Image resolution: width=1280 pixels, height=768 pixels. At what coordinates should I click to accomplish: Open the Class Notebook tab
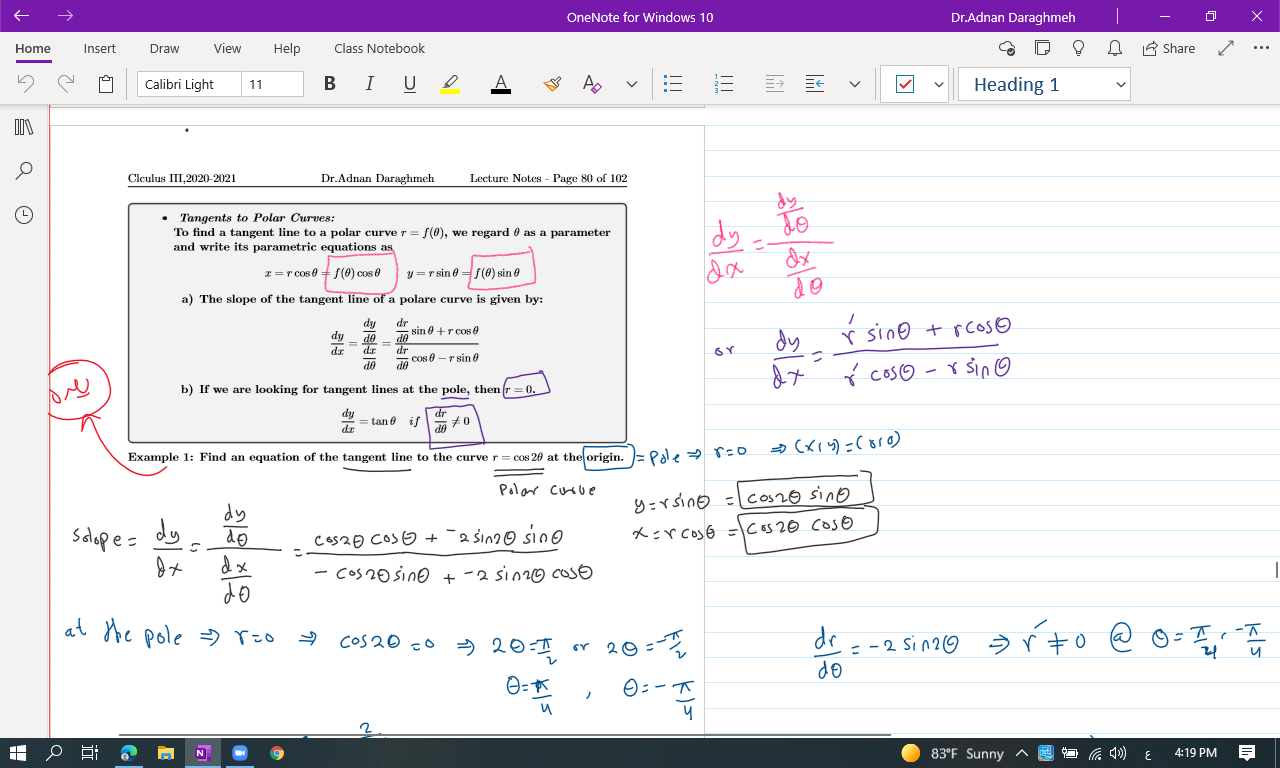click(379, 48)
